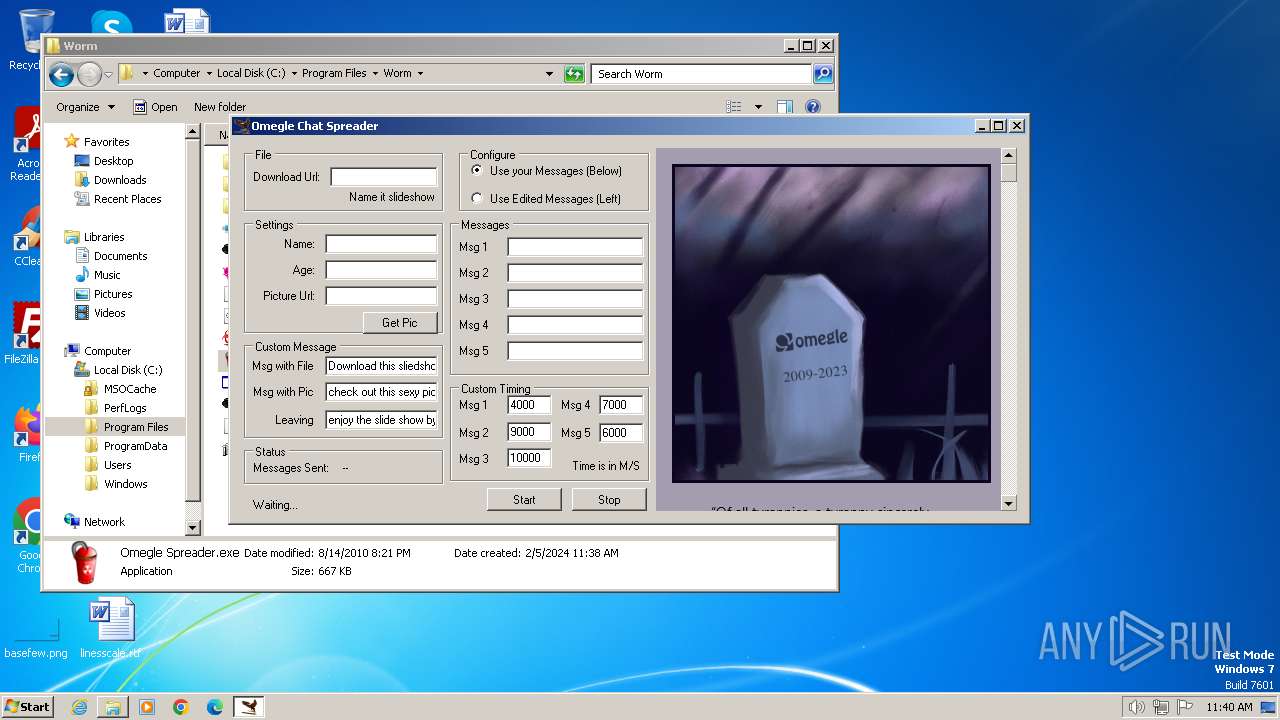Click the forward arrow in Explorer
This screenshot has width=1280, height=720.
pyautogui.click(x=89, y=74)
